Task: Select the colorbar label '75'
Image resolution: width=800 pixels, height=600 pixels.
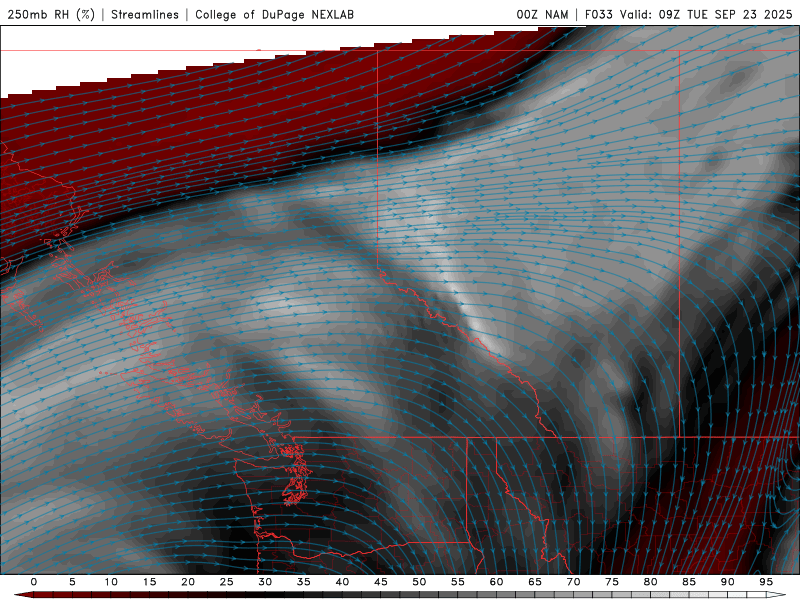Action: (x=612, y=582)
